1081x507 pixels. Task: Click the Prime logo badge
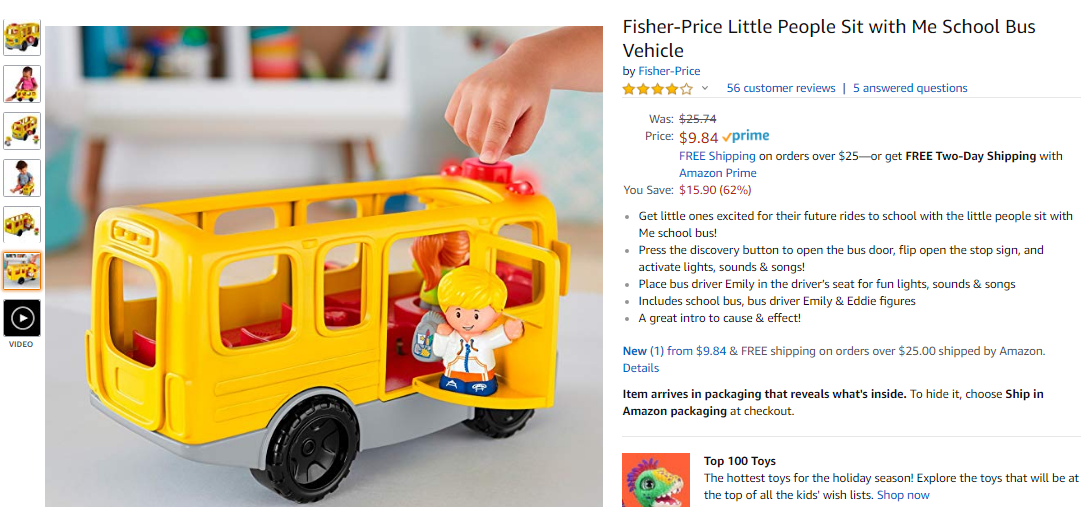[746, 136]
